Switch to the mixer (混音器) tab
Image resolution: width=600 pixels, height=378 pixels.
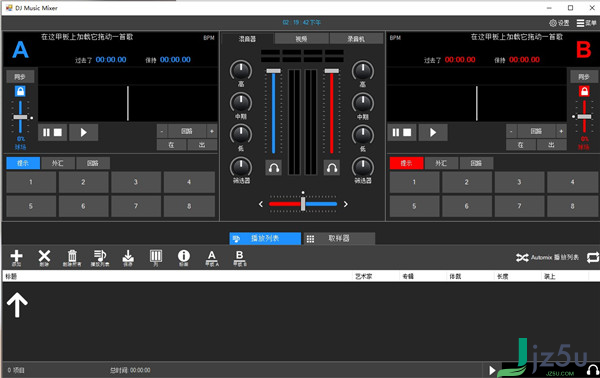[x=247, y=39]
